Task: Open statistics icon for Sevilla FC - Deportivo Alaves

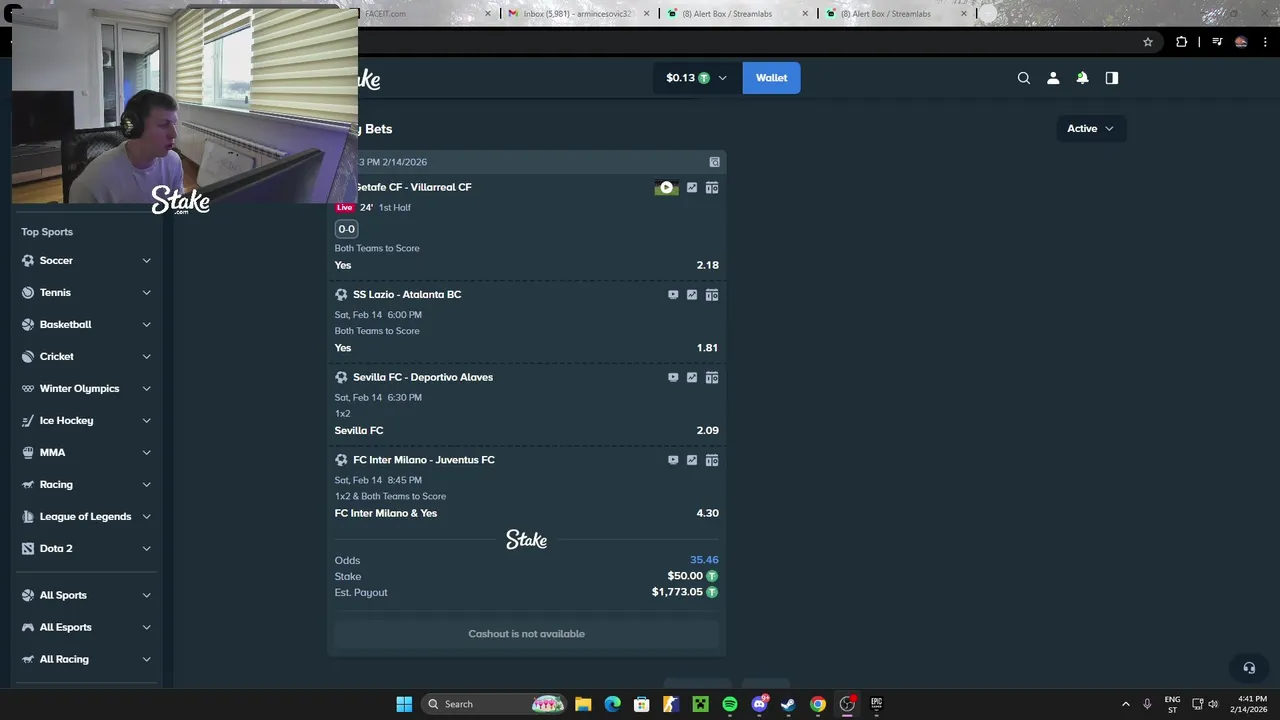Action: coord(692,378)
